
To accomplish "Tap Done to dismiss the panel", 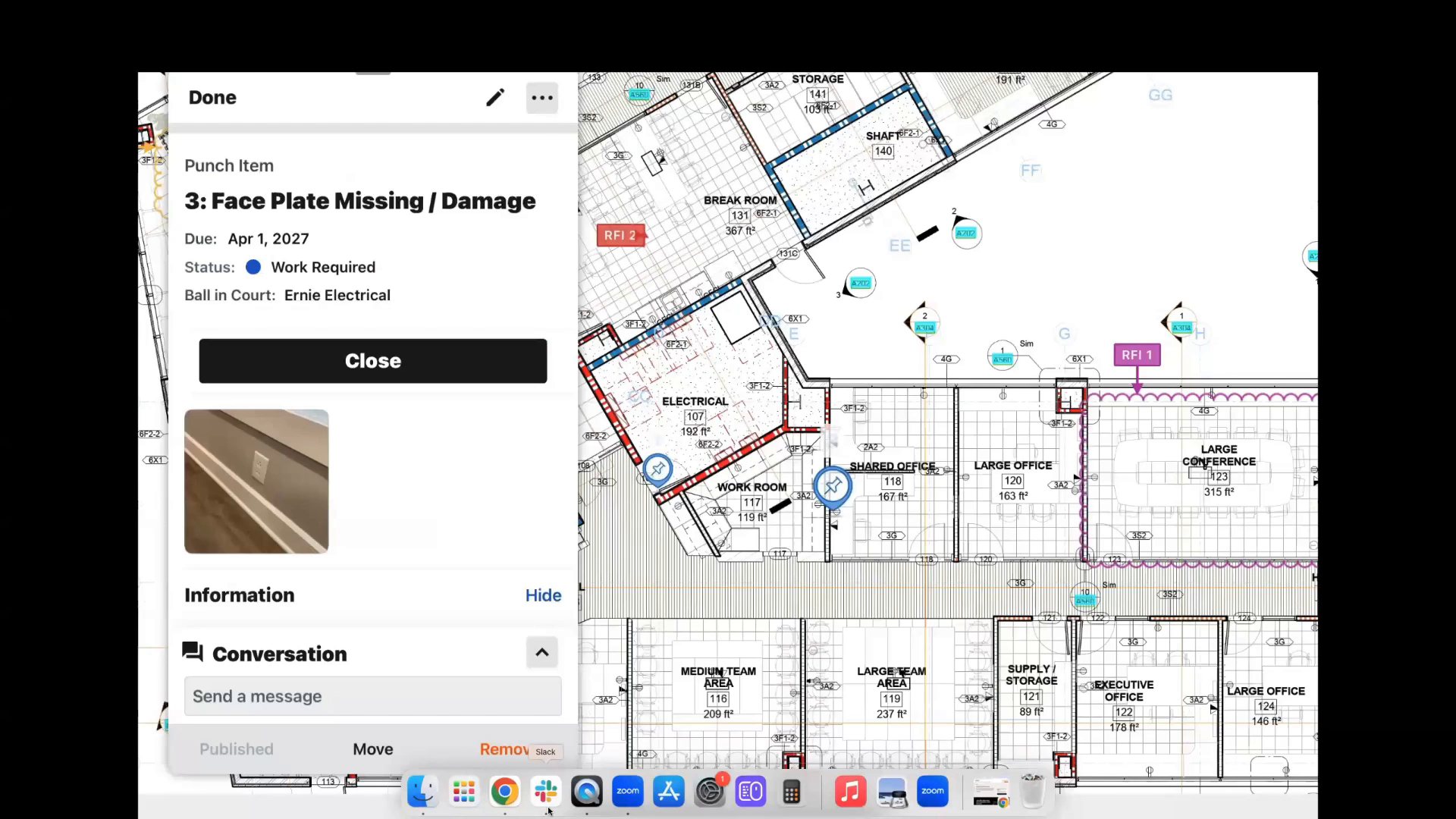I will click(x=212, y=97).
